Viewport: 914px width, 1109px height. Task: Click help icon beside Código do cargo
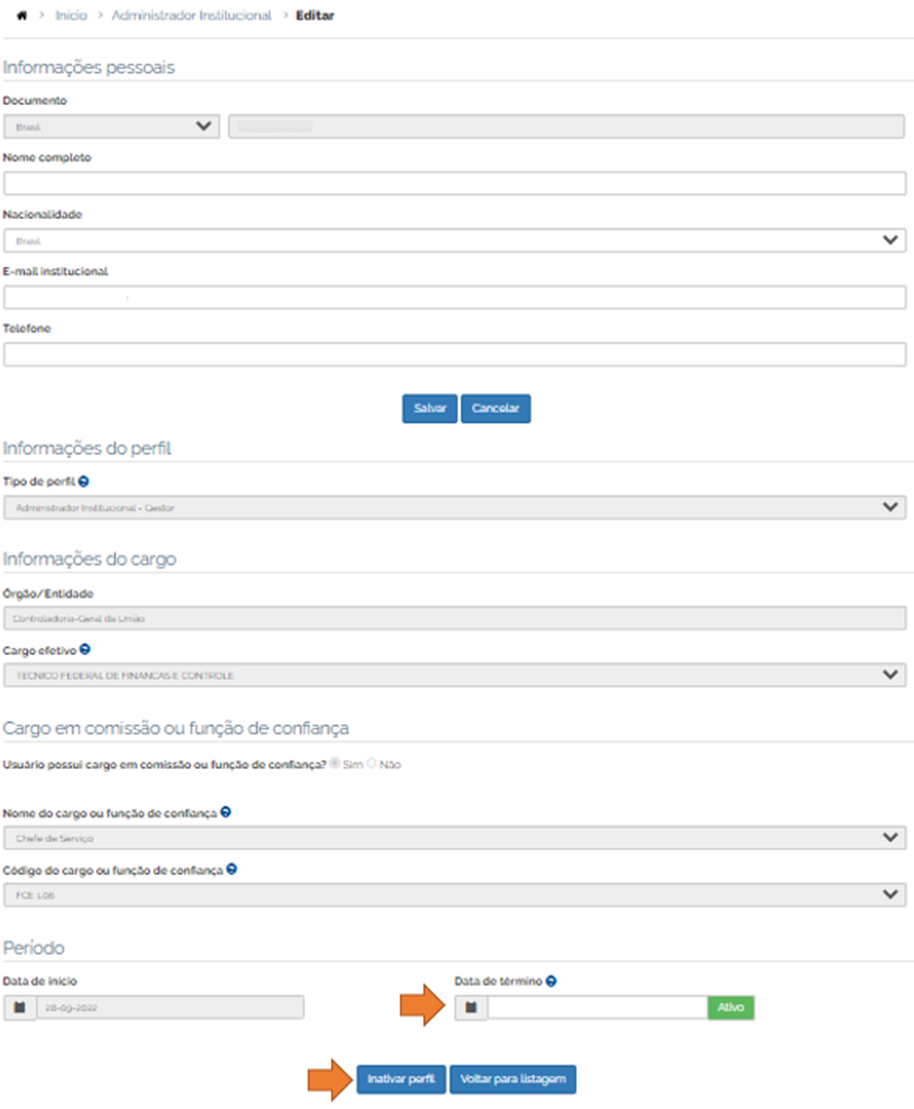pyautogui.click(x=231, y=870)
